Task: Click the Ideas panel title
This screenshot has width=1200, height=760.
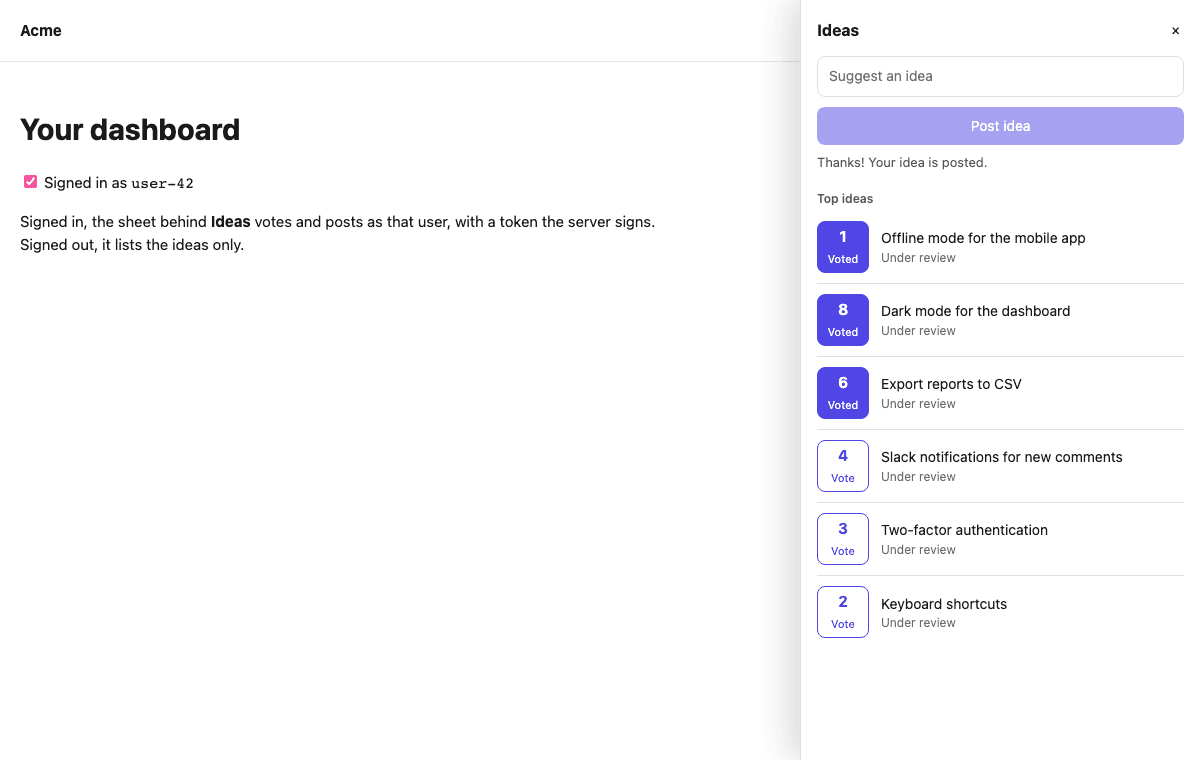Action: point(838,31)
